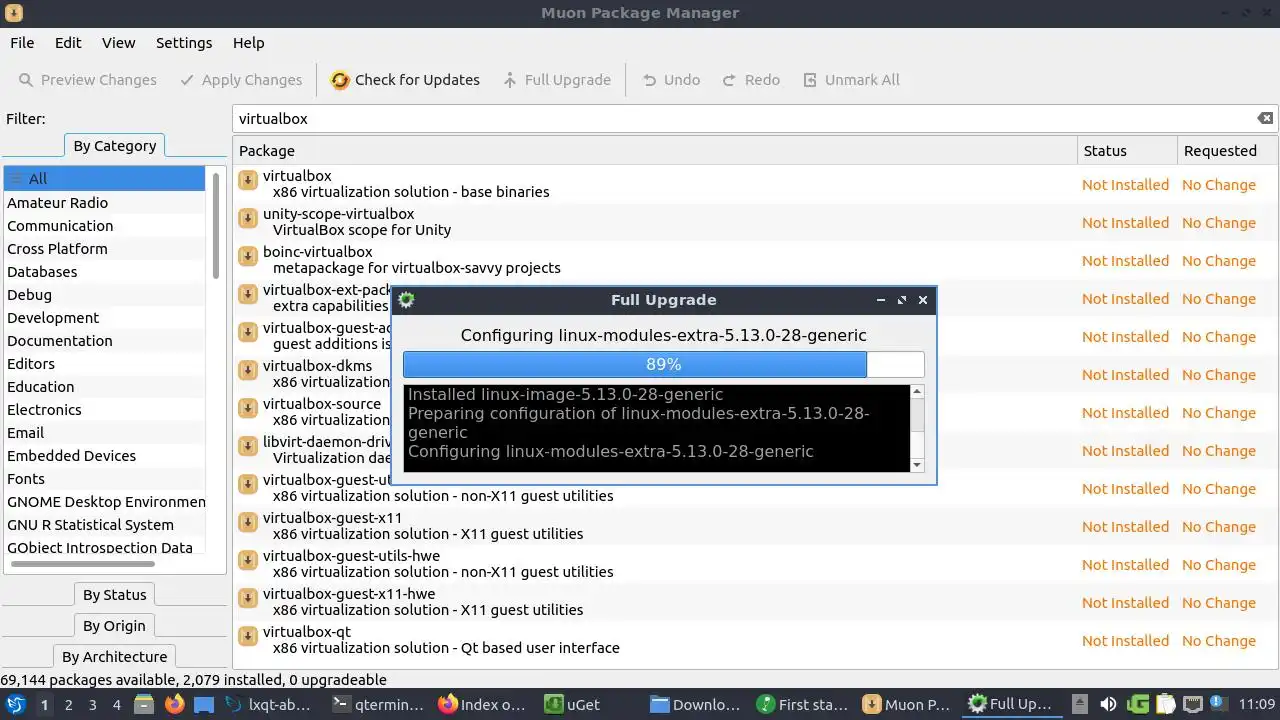The image size is (1280, 720).
Task: Click the virtualbox-guest-x11-hwe package icon
Action: tap(248, 598)
